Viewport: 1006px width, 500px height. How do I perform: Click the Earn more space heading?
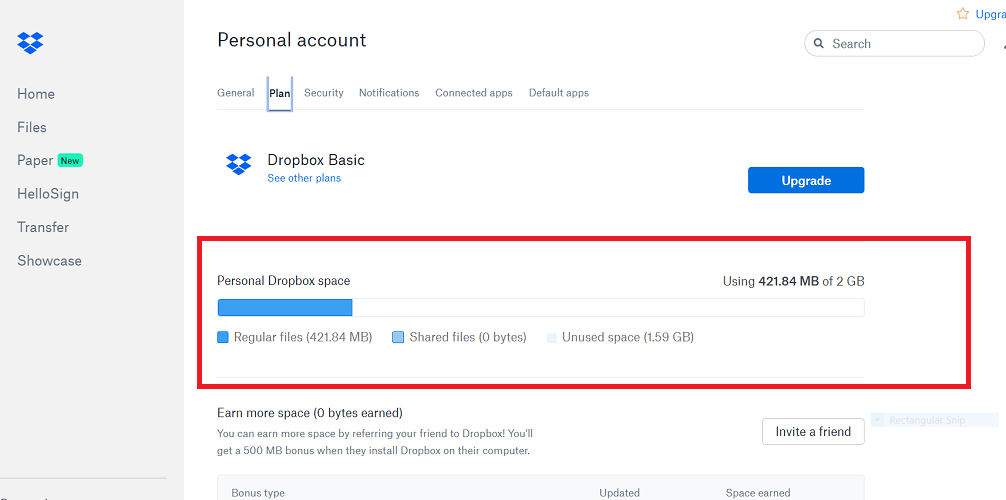tap(310, 412)
